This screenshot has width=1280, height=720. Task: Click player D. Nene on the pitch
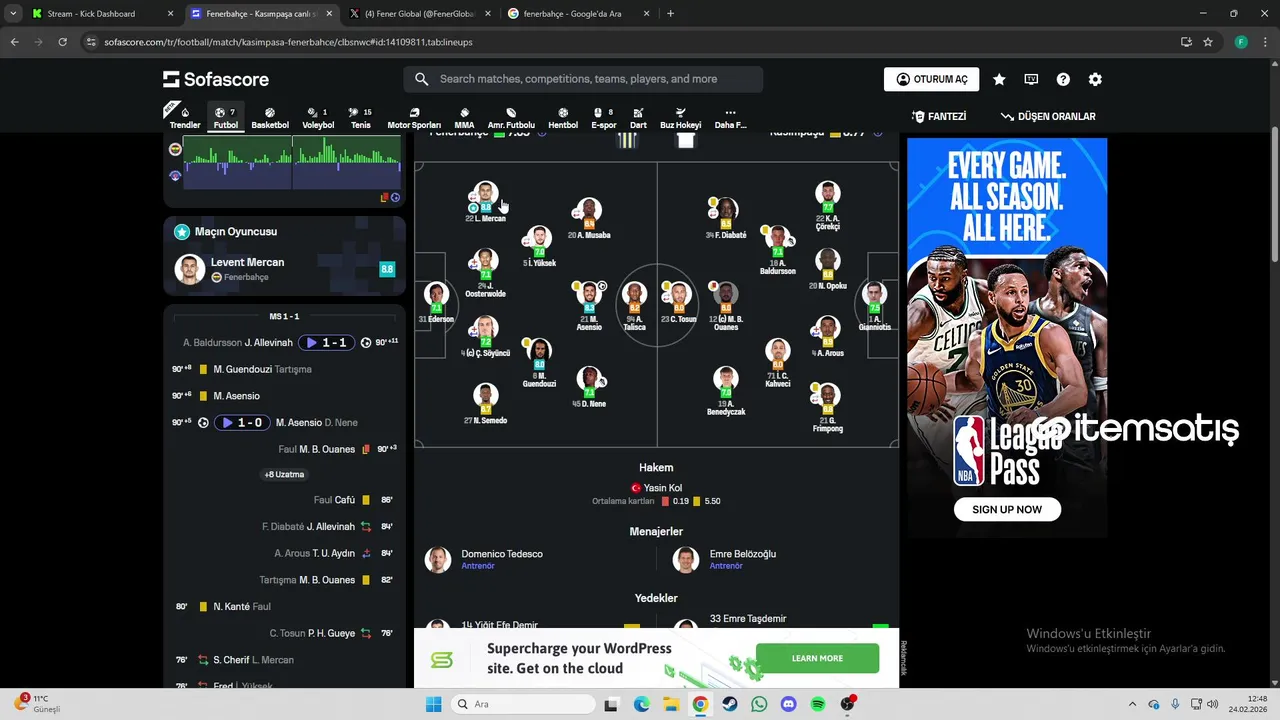tap(589, 387)
